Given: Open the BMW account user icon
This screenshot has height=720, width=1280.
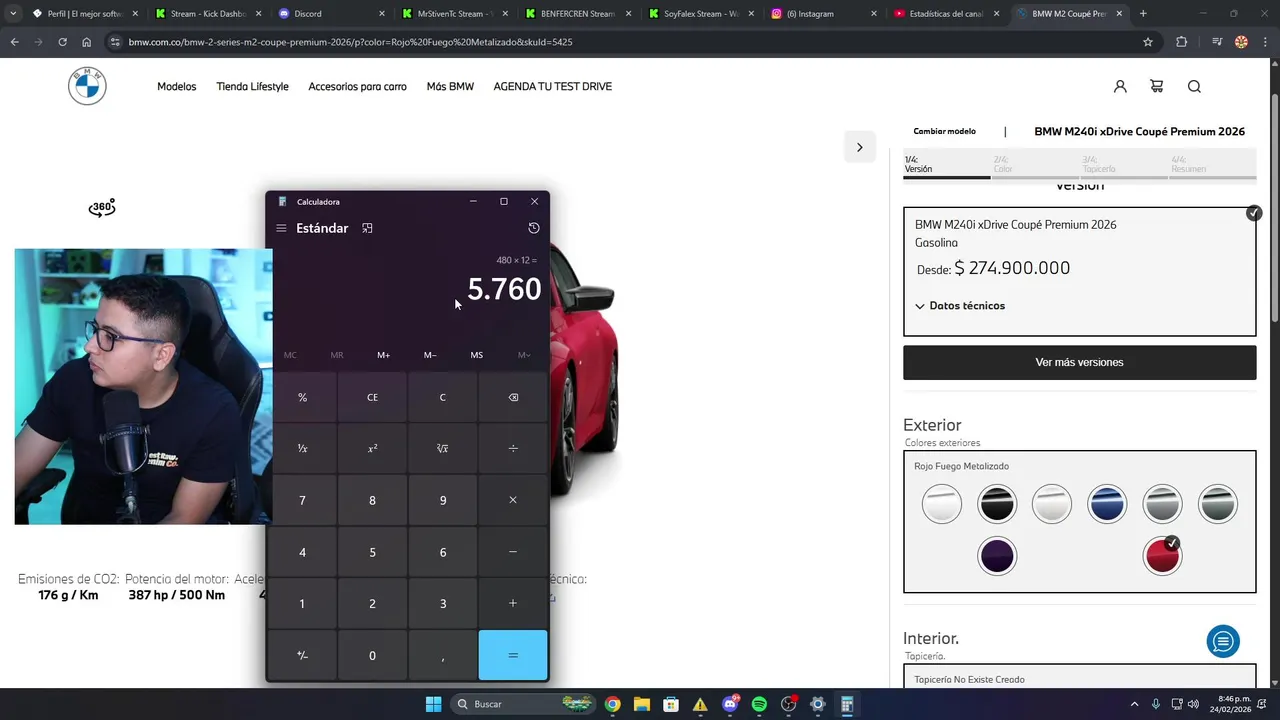Looking at the screenshot, I should [1120, 86].
